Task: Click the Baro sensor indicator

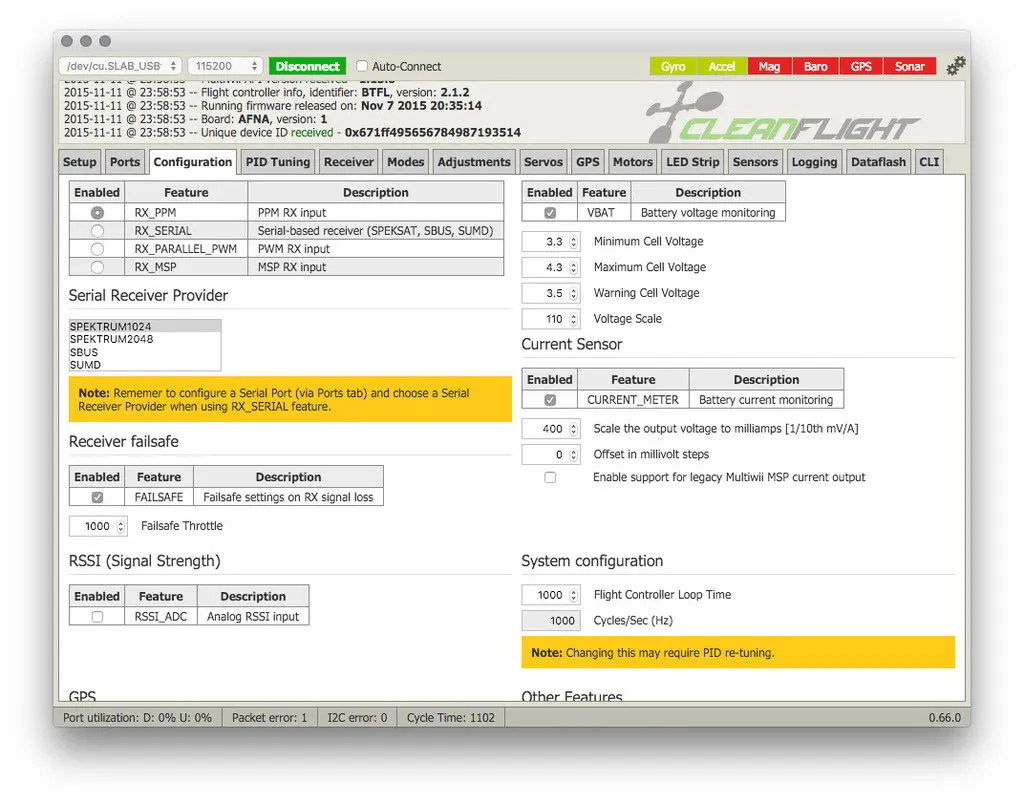Action: tap(815, 67)
